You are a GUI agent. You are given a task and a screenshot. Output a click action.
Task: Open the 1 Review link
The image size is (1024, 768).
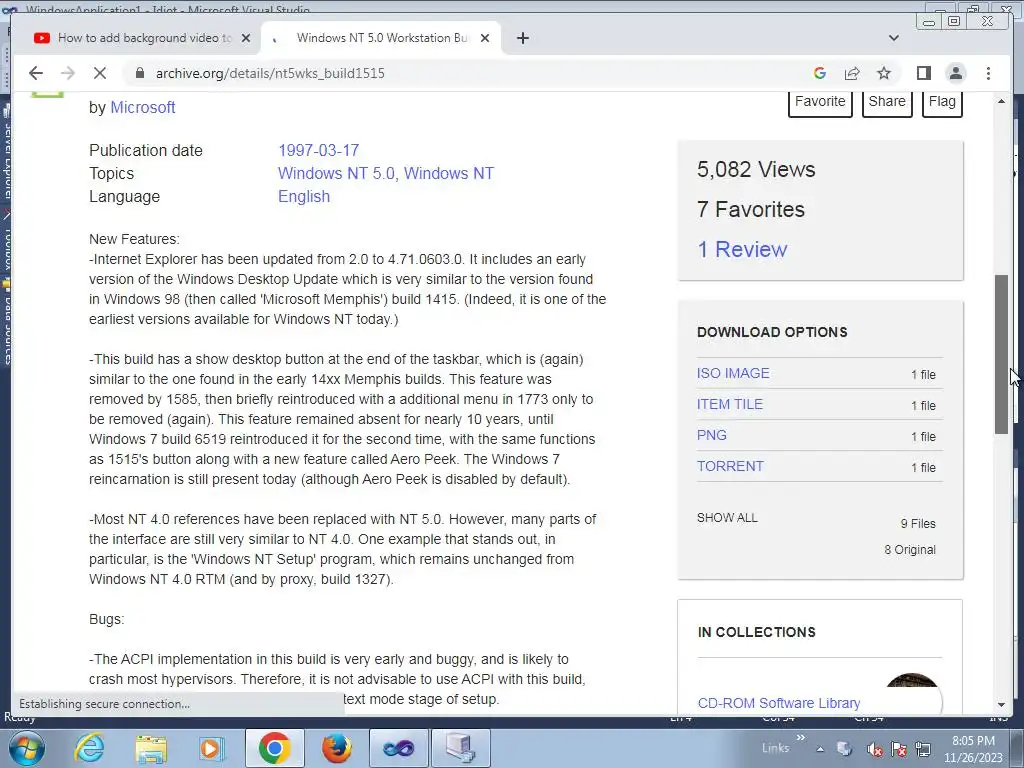(x=742, y=249)
